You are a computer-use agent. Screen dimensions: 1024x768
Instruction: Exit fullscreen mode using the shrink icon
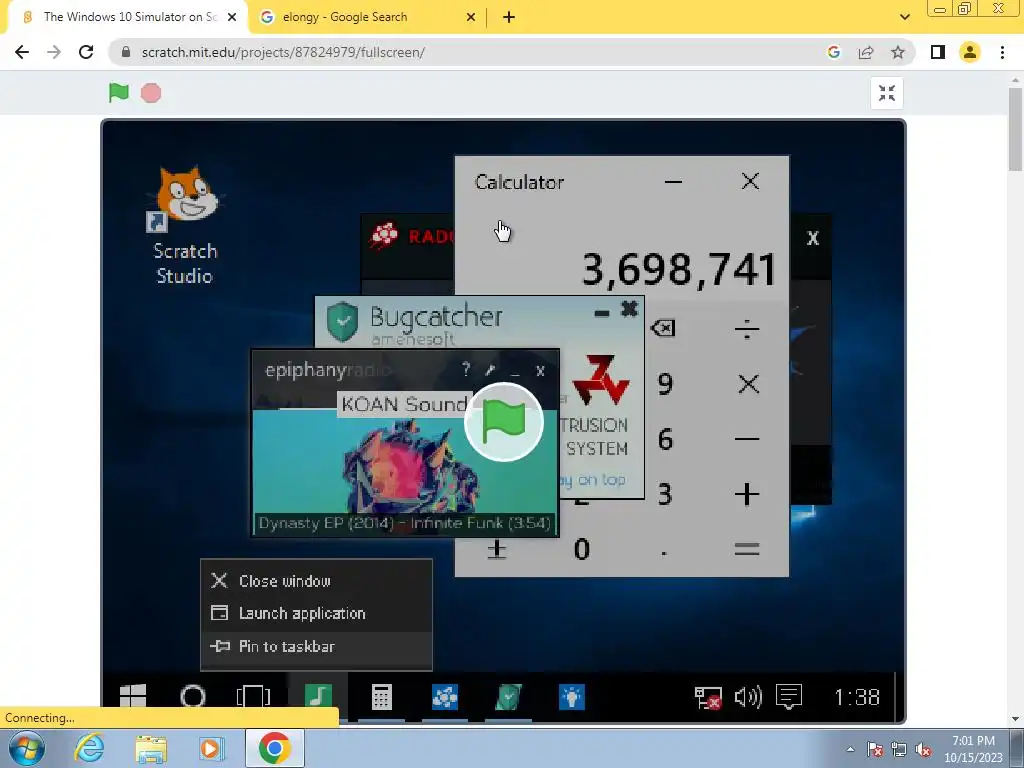pyautogui.click(x=886, y=93)
